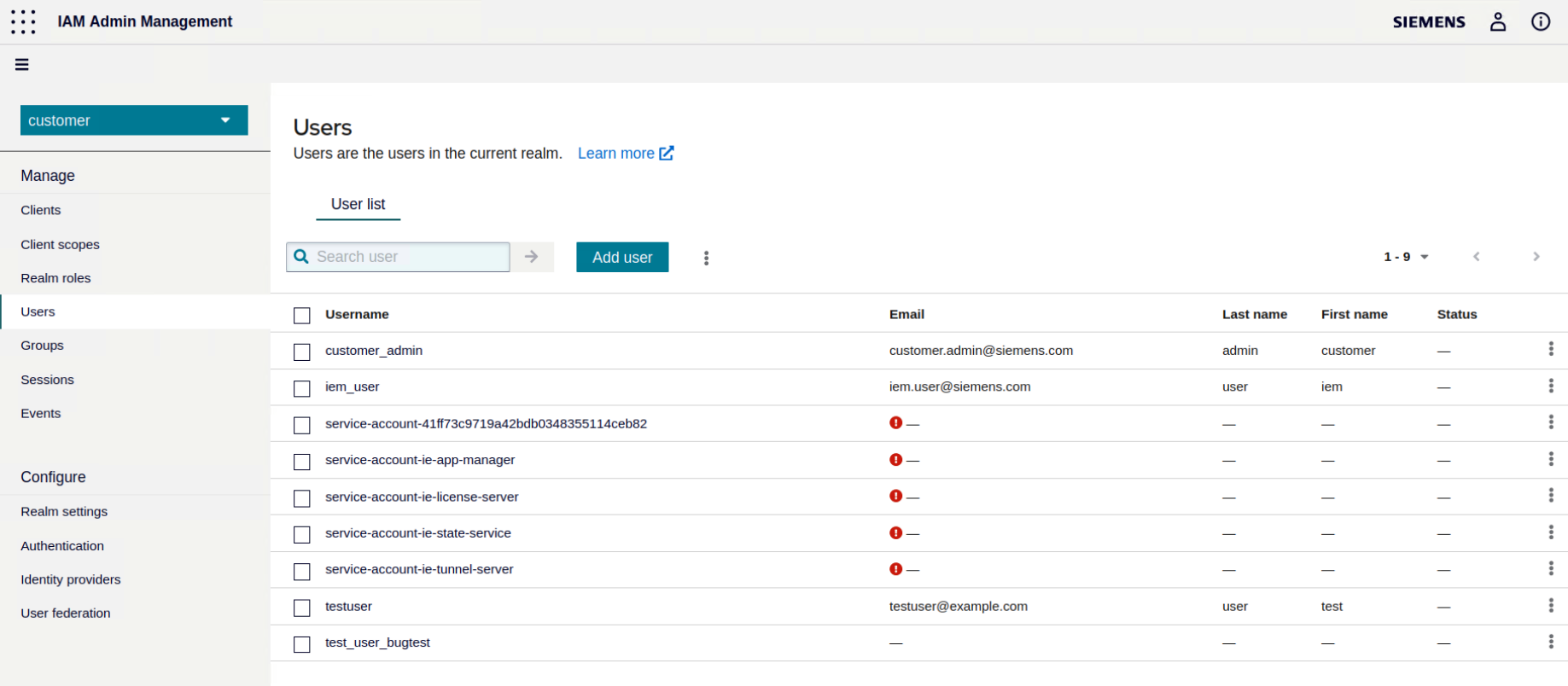This screenshot has height=686, width=1568.
Task: Open the 1 - 9 pagination dropdown
Action: click(1406, 257)
